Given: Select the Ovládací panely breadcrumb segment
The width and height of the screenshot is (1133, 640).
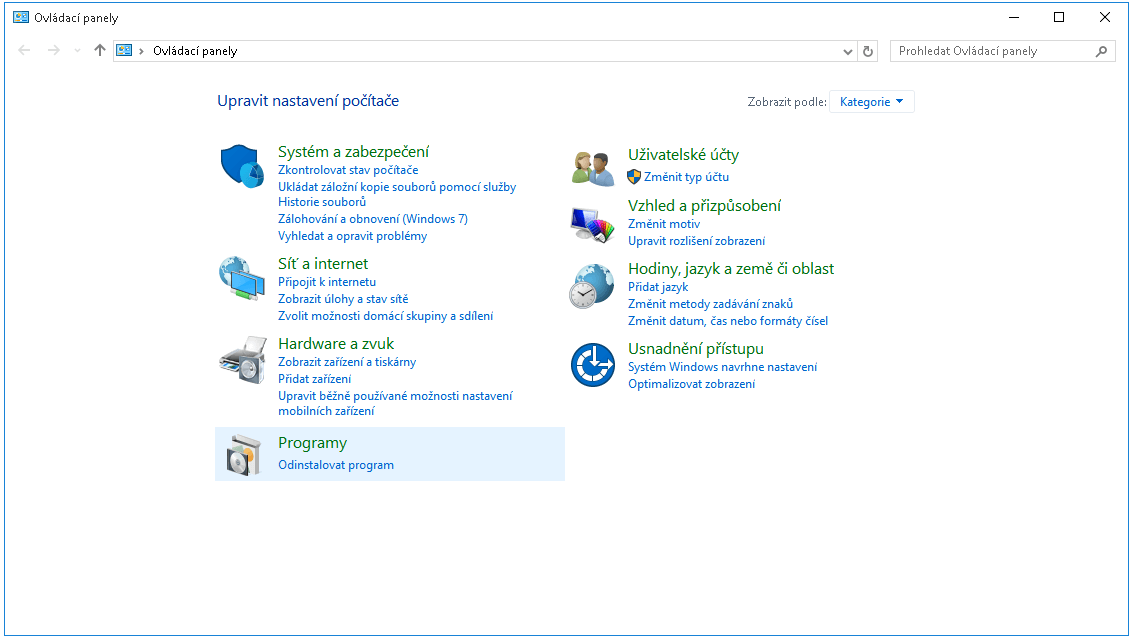Looking at the screenshot, I should 195,51.
